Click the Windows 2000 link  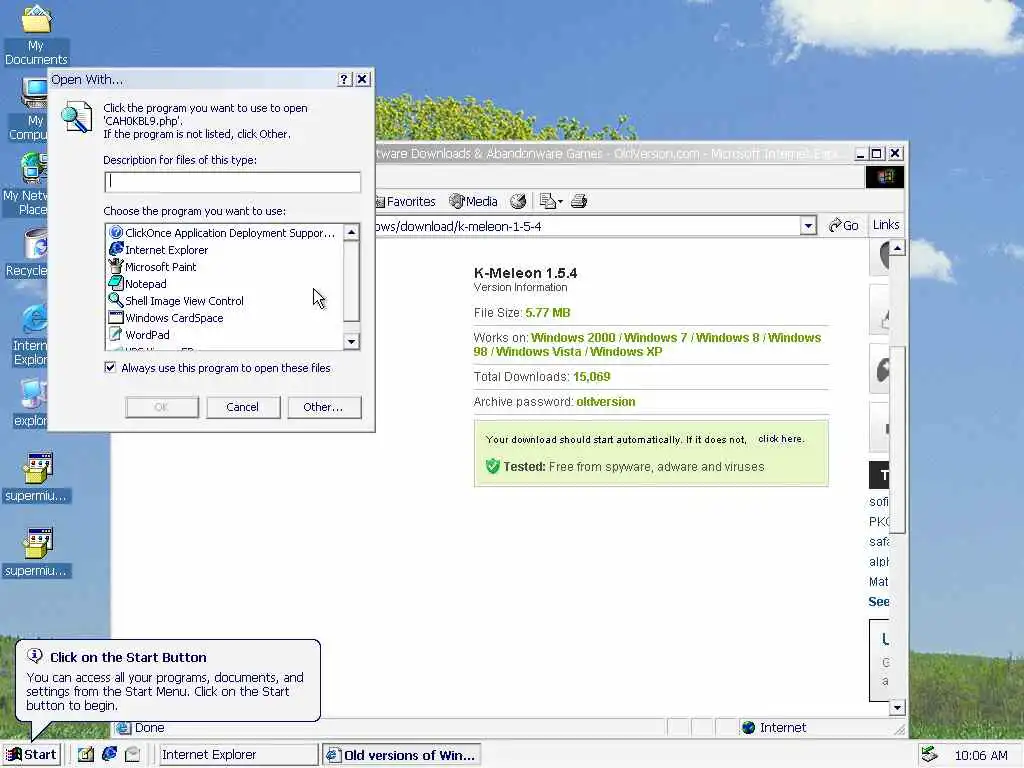tap(573, 338)
